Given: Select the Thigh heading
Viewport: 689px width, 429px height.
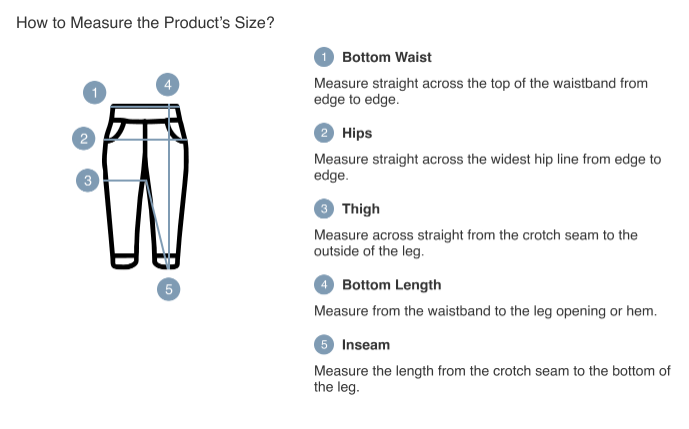Looking at the screenshot, I should tap(361, 209).
